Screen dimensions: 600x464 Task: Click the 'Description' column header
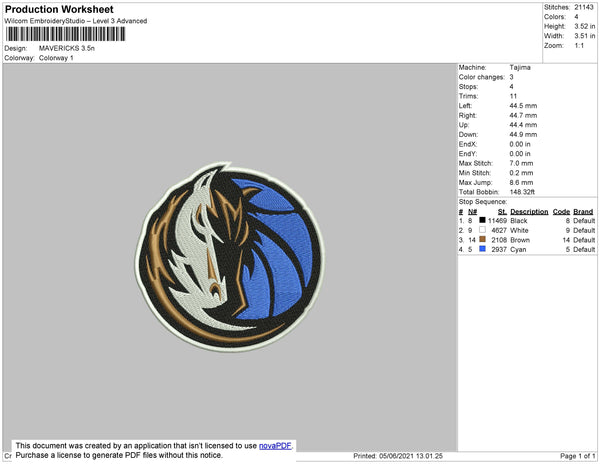point(529,212)
